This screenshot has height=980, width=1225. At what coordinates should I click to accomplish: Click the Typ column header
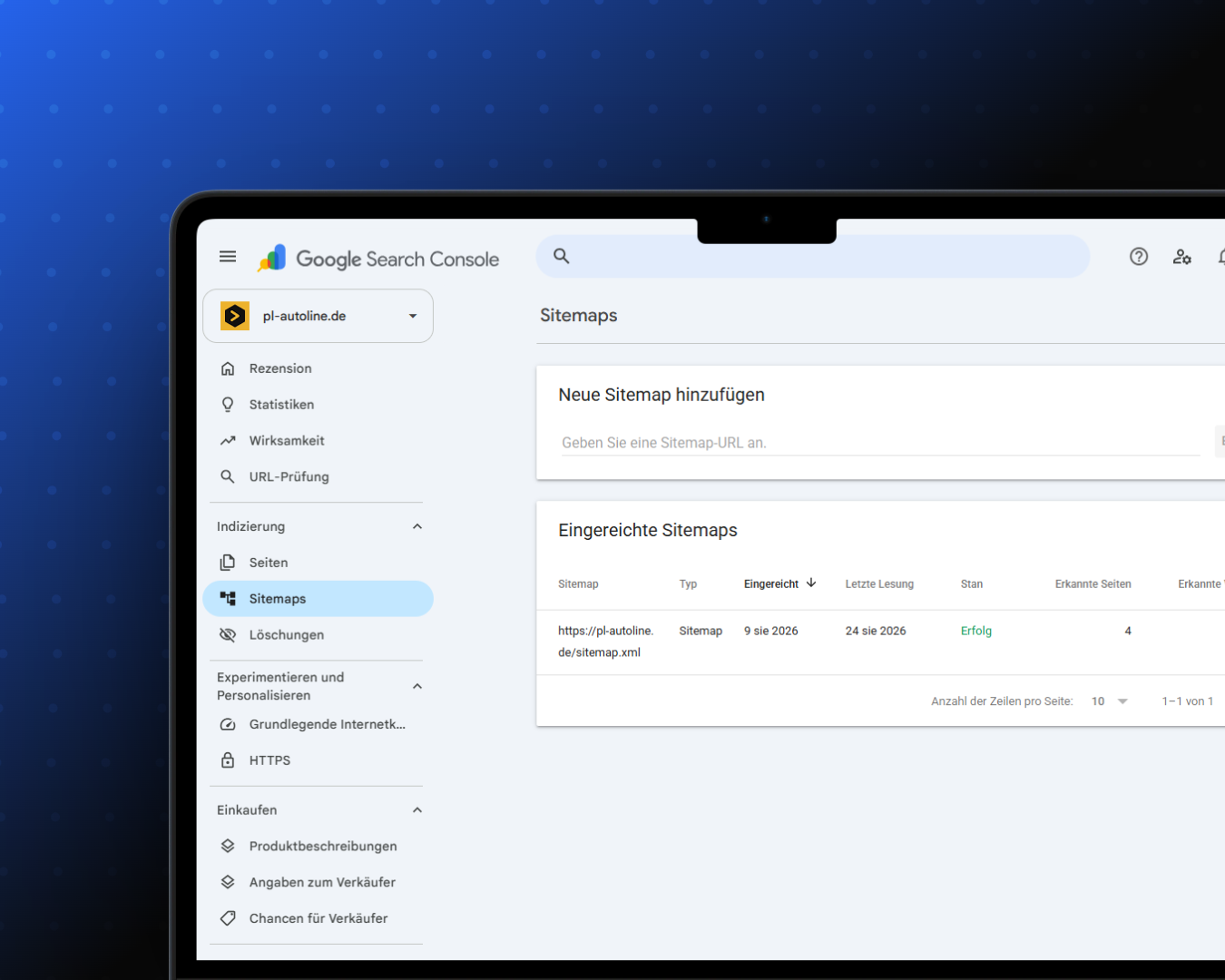(x=688, y=583)
